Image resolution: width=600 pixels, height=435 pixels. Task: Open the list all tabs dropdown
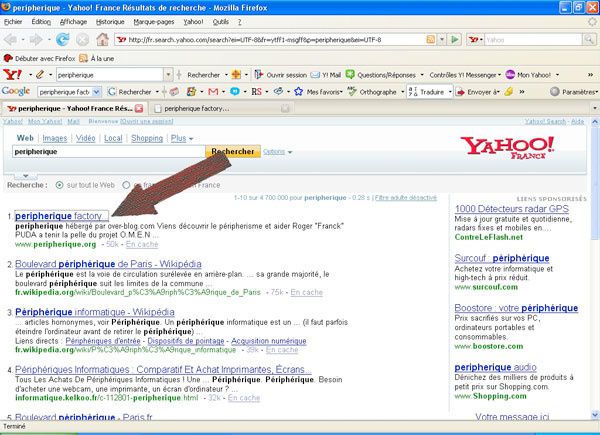click(x=595, y=109)
